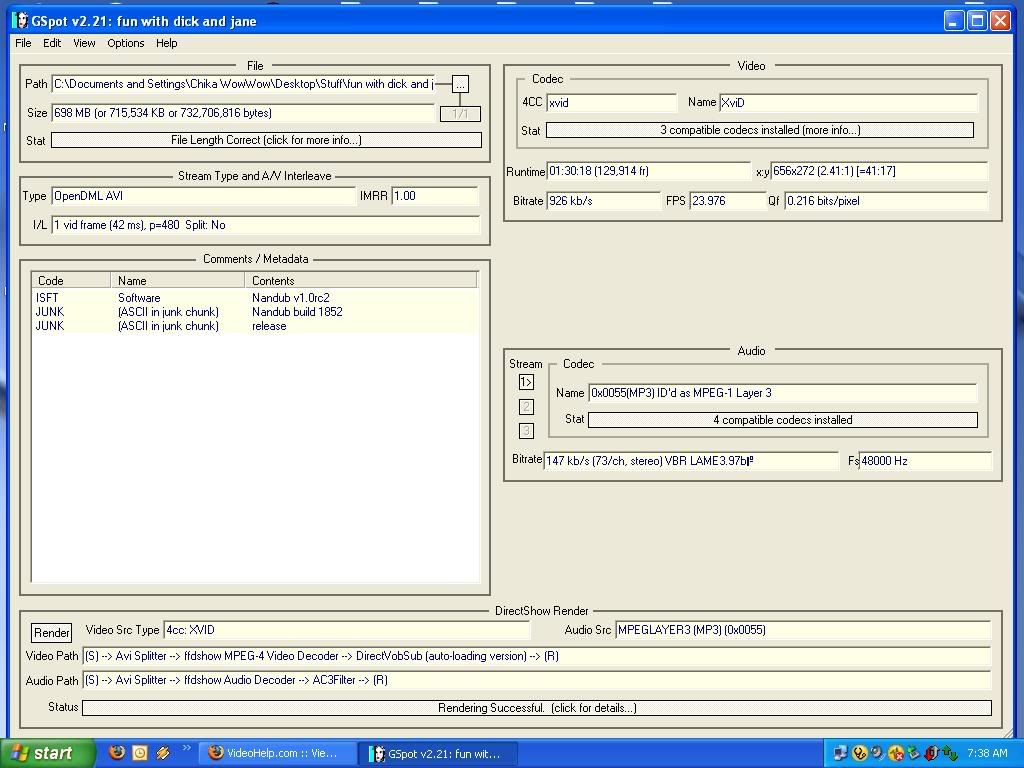The width and height of the screenshot is (1024, 768).
Task: Click the file Size field
Action: click(243, 113)
